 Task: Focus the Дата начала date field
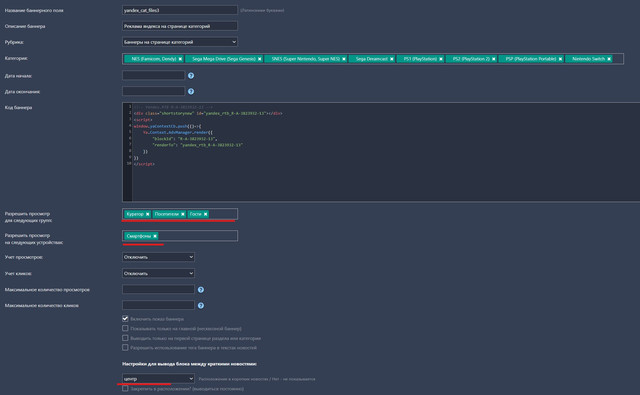pyautogui.click(x=153, y=75)
